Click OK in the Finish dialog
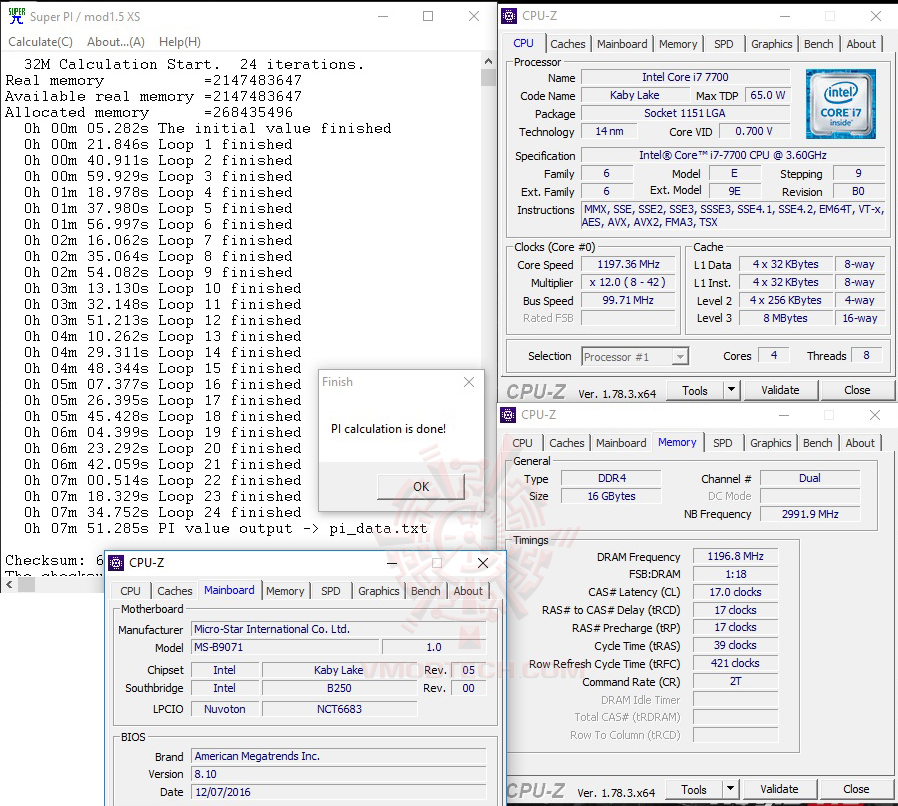The width and height of the screenshot is (898, 806). point(421,487)
